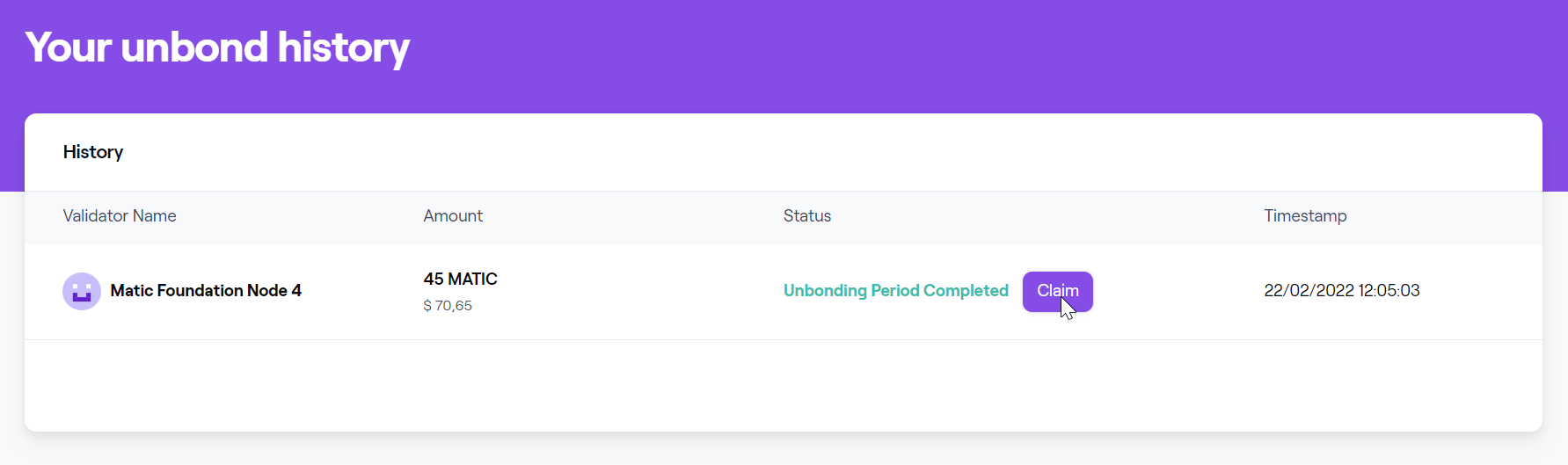The height and width of the screenshot is (465, 1568).
Task: Select the Status column header
Action: pos(807,216)
